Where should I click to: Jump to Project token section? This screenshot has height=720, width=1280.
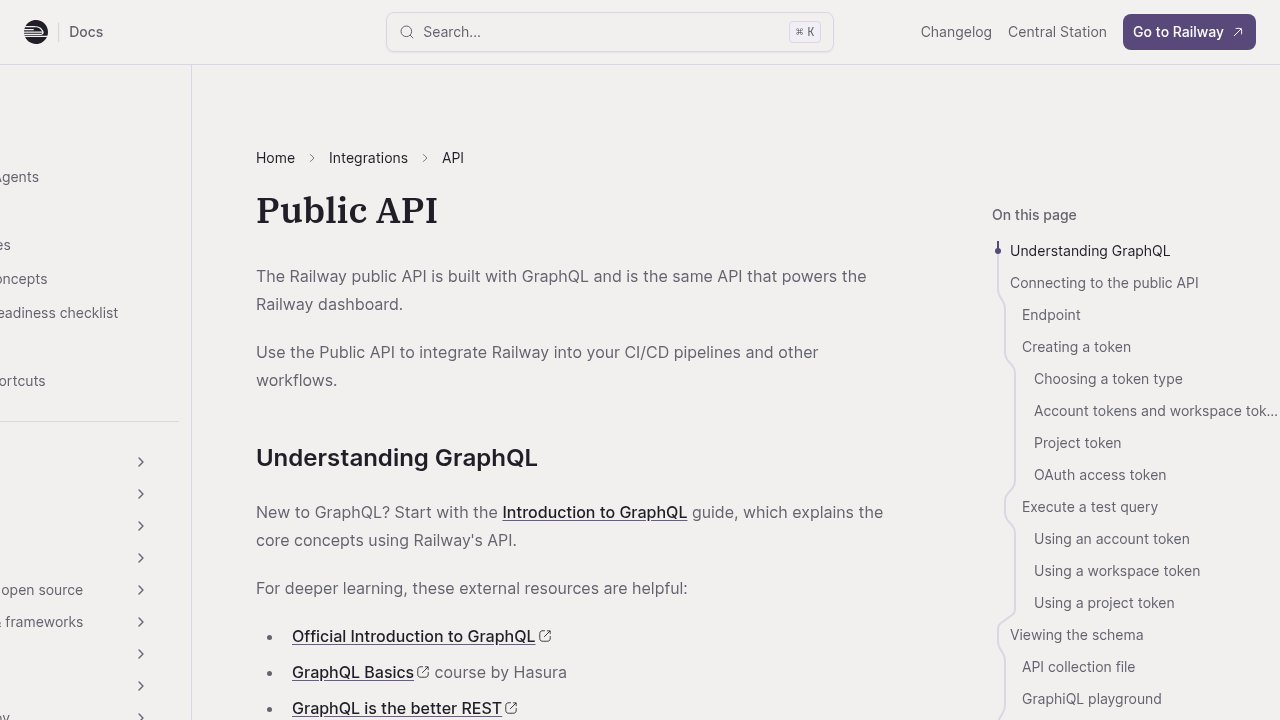pos(1077,443)
